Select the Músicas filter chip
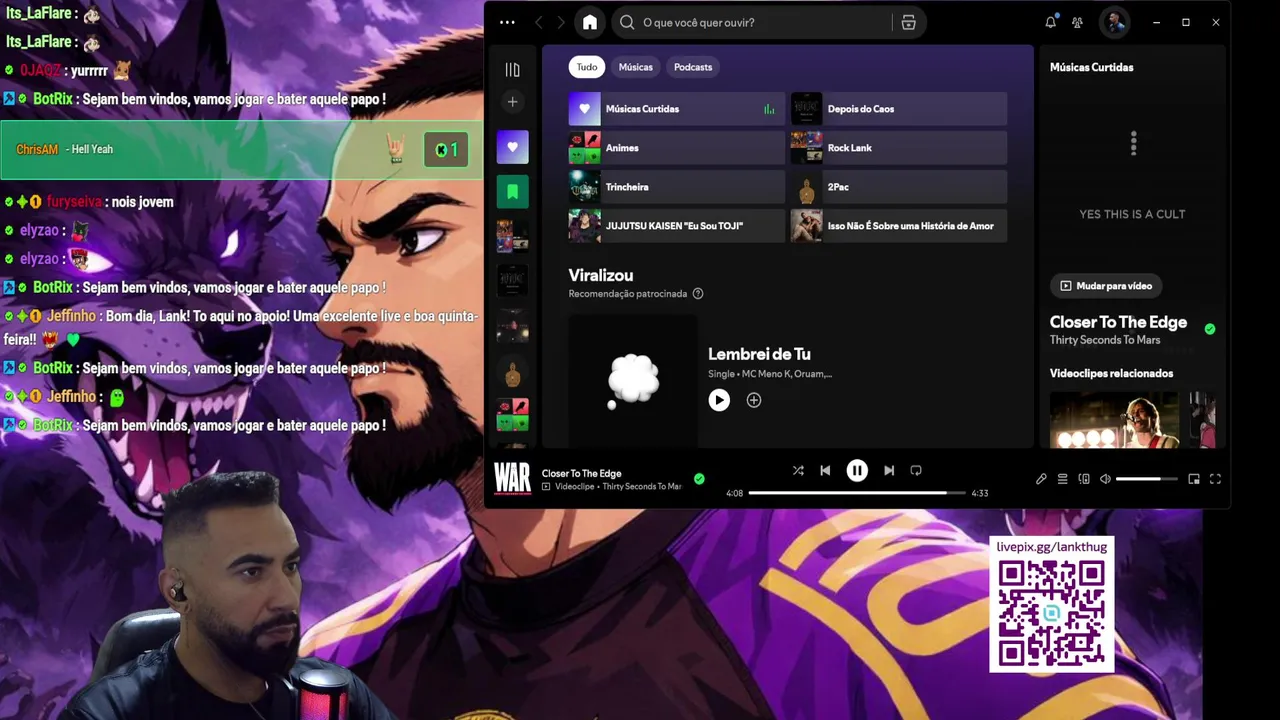Screen dimensions: 1280x720 [x=635, y=67]
